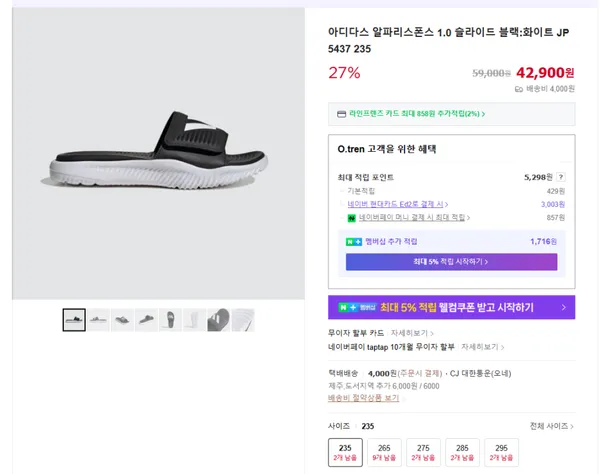Viewport: 600px width, 474px height.
Task: Pick size 295 option
Action: (500, 452)
